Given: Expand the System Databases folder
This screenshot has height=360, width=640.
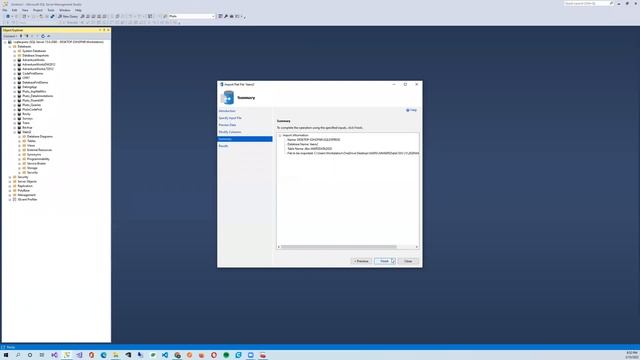Looking at the screenshot, I should [15, 51].
